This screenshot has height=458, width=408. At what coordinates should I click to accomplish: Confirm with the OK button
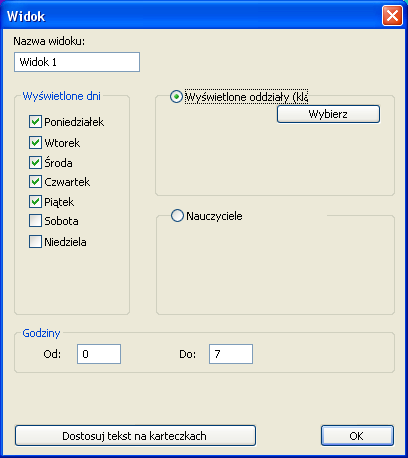pyautogui.click(x=357, y=436)
